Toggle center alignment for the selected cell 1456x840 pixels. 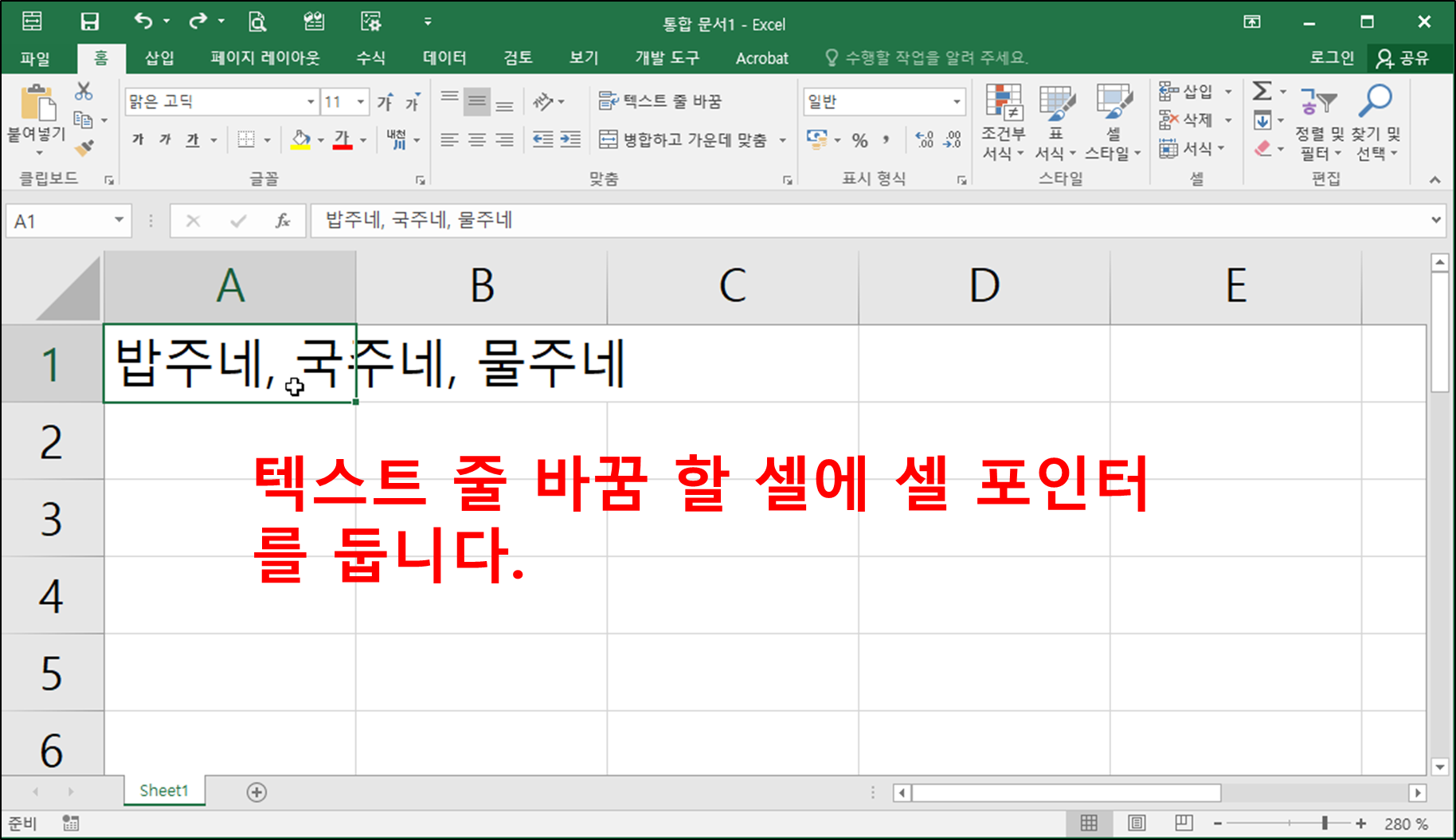(477, 140)
